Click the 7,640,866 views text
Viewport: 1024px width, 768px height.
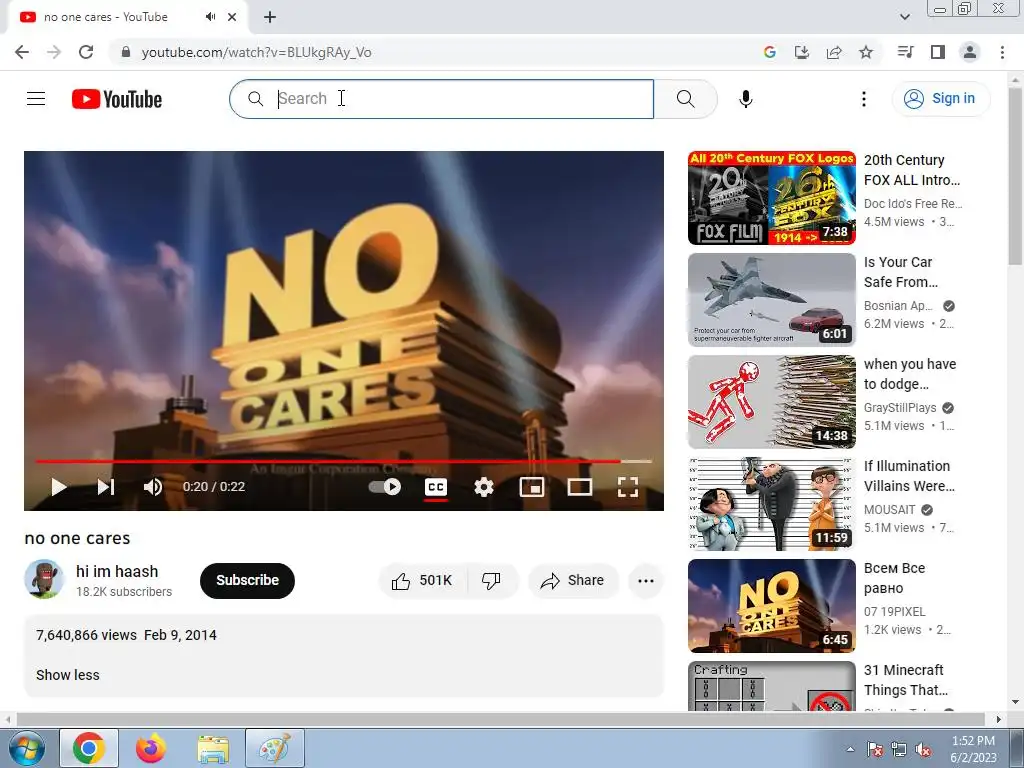coord(86,635)
